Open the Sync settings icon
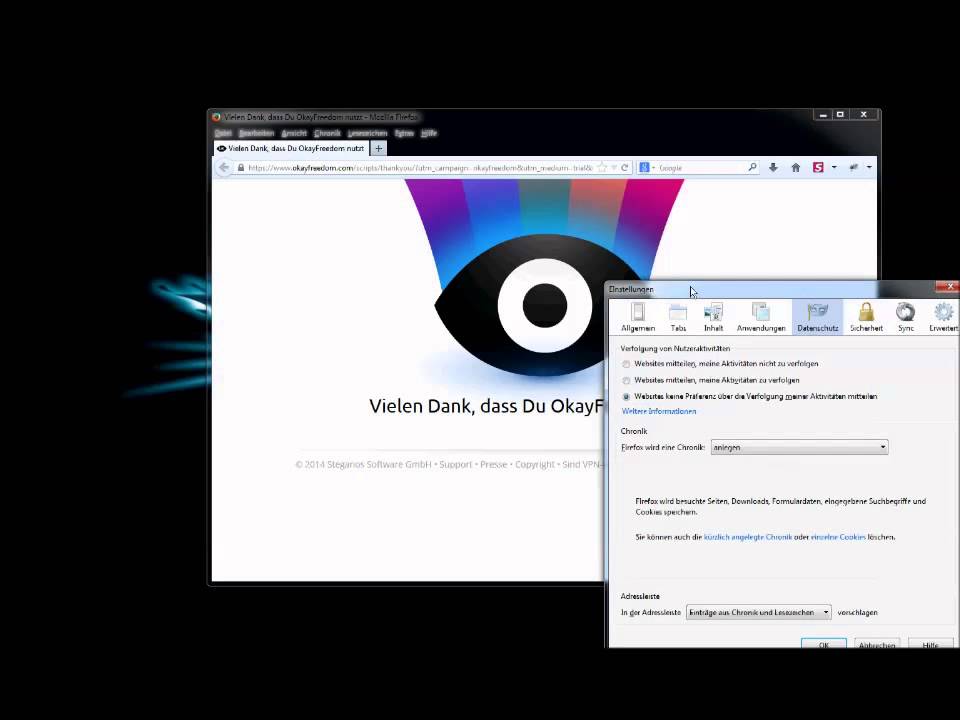The image size is (960, 720). pyautogui.click(x=906, y=317)
